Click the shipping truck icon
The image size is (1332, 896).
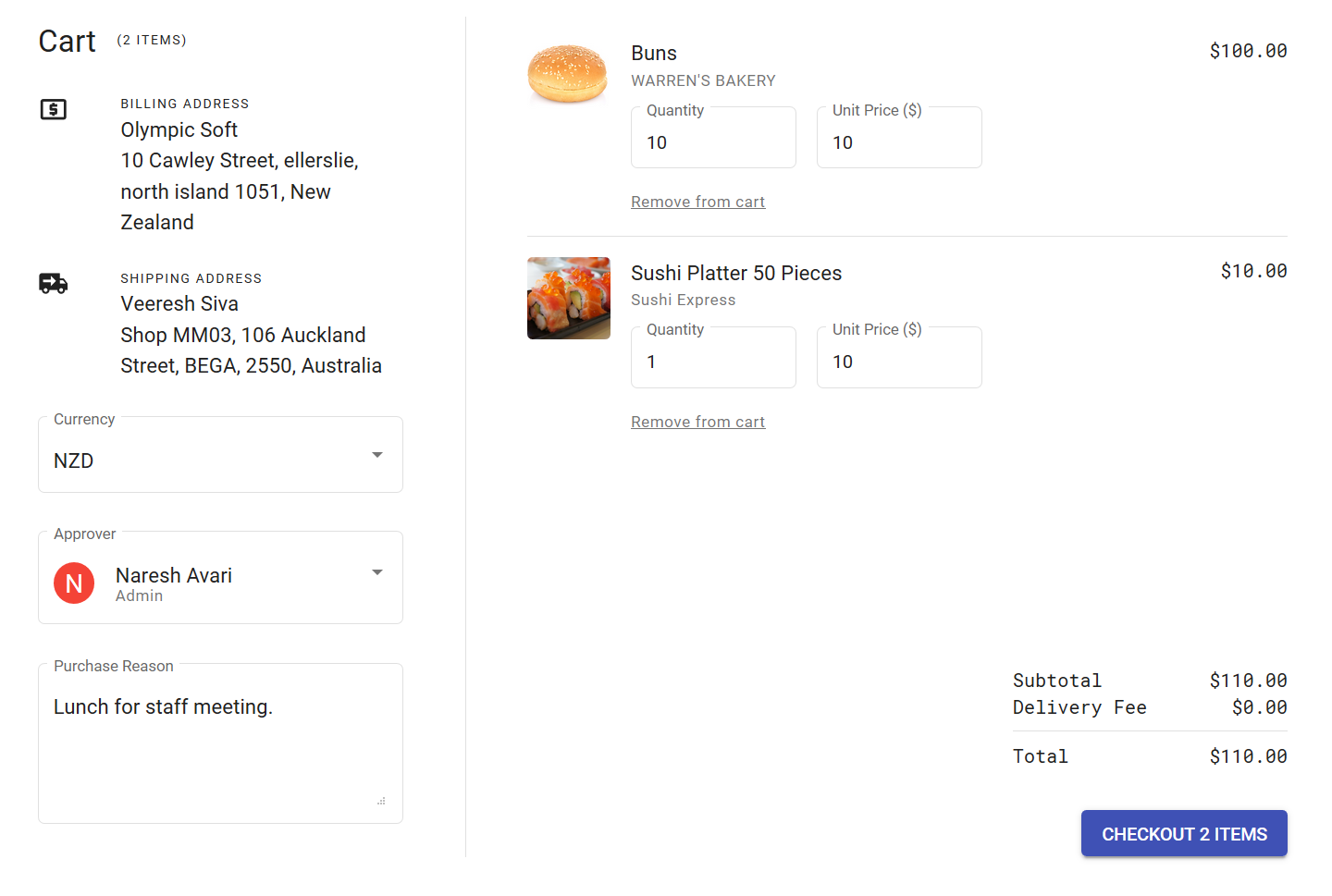pyautogui.click(x=54, y=283)
